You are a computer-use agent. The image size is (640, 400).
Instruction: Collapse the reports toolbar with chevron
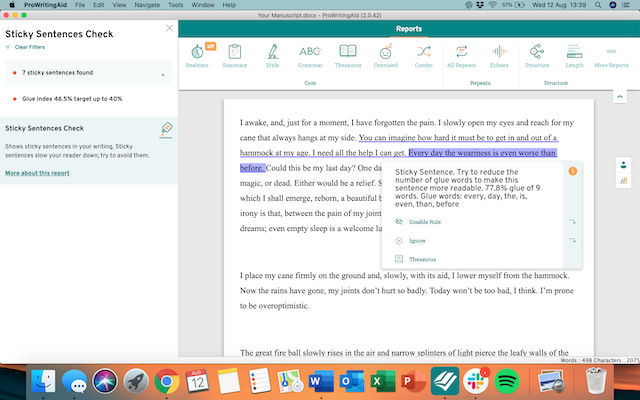coord(620,97)
